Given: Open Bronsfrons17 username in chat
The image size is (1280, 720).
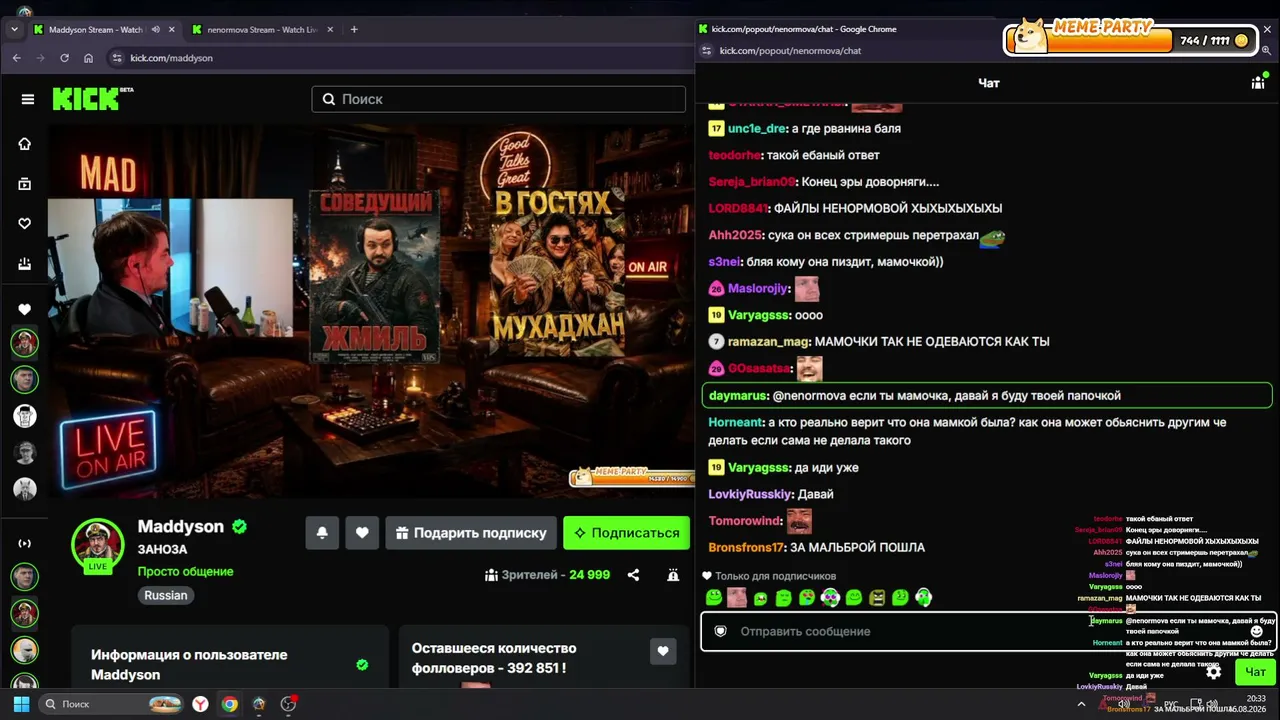Looking at the screenshot, I should coord(748,548).
